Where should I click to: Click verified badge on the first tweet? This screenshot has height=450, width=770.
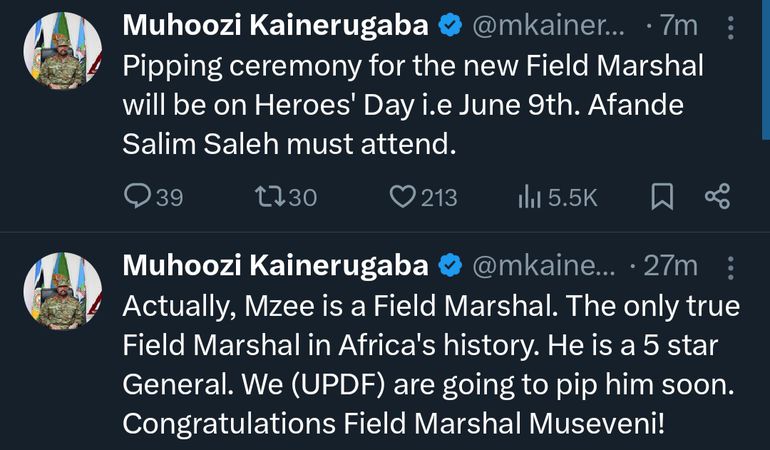click(449, 27)
